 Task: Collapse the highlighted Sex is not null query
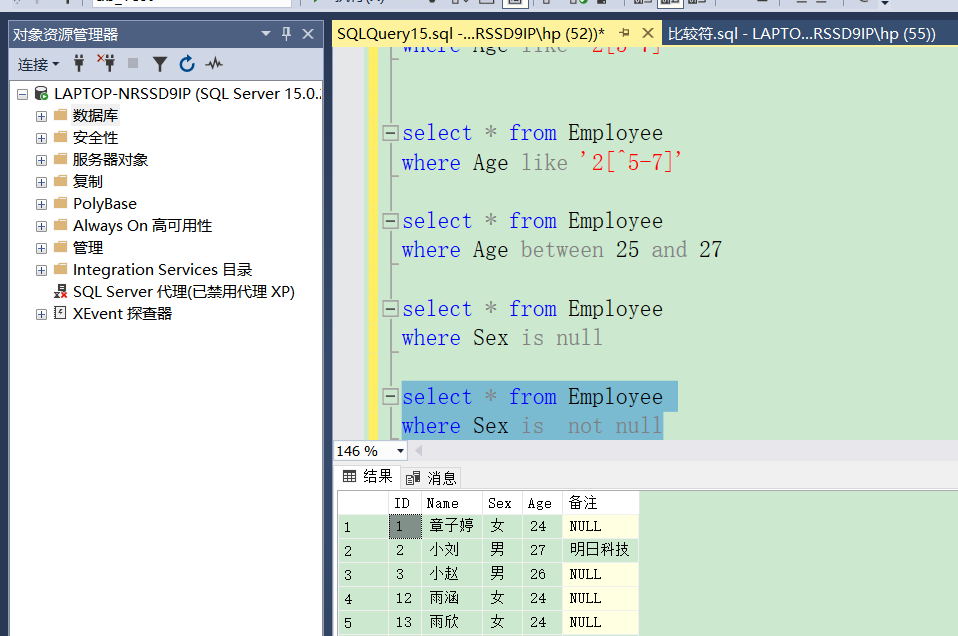coord(390,397)
